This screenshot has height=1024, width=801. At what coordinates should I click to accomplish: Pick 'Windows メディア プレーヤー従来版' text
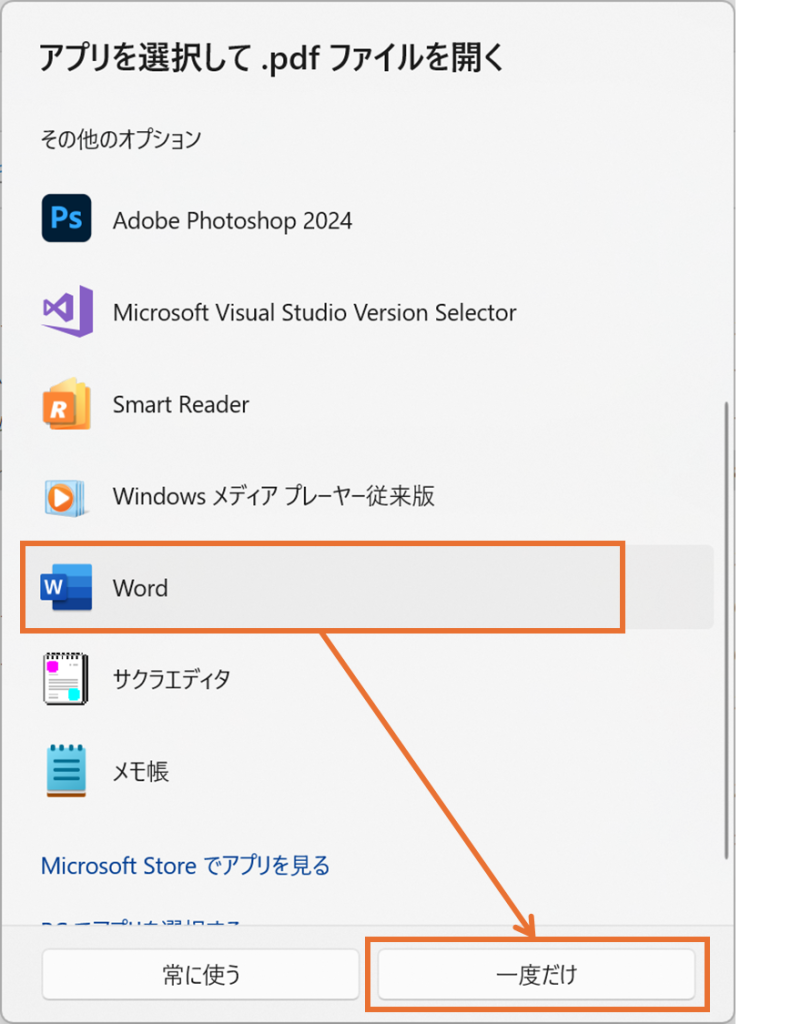(x=274, y=496)
